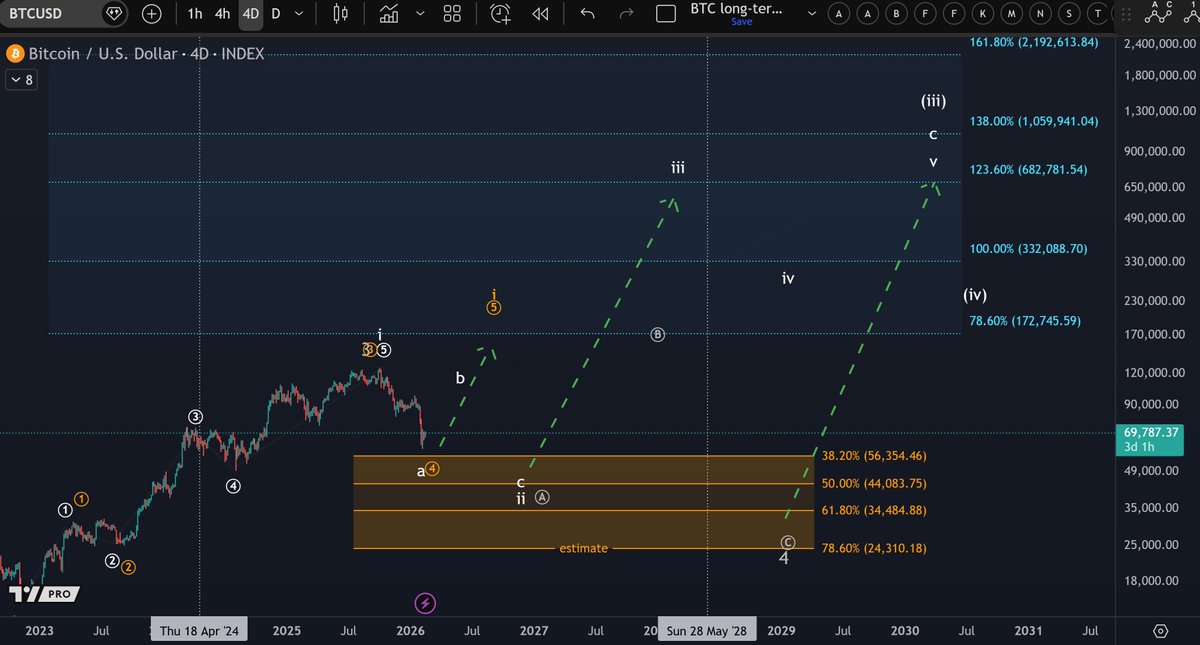Click the purple lightning event marker
The height and width of the screenshot is (645, 1200).
(425, 602)
